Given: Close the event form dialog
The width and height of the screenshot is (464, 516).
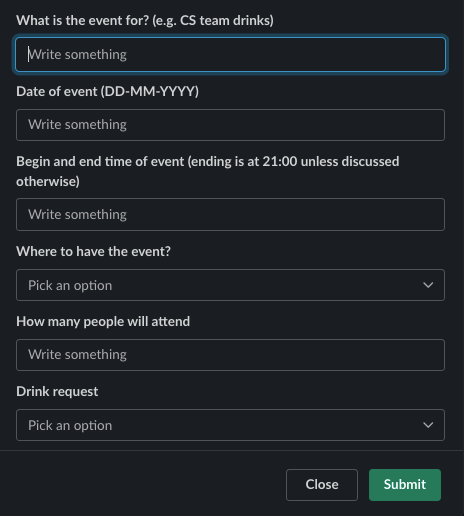Looking at the screenshot, I should 322,485.
